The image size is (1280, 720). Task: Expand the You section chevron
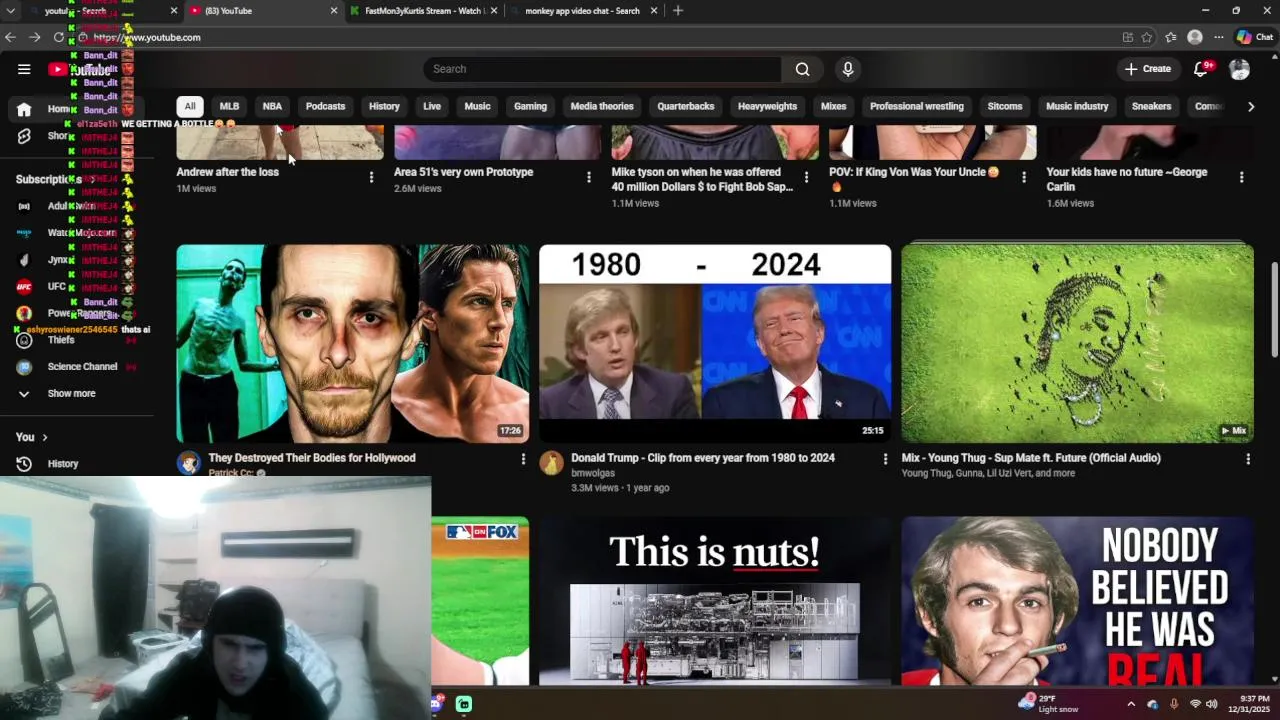point(45,437)
